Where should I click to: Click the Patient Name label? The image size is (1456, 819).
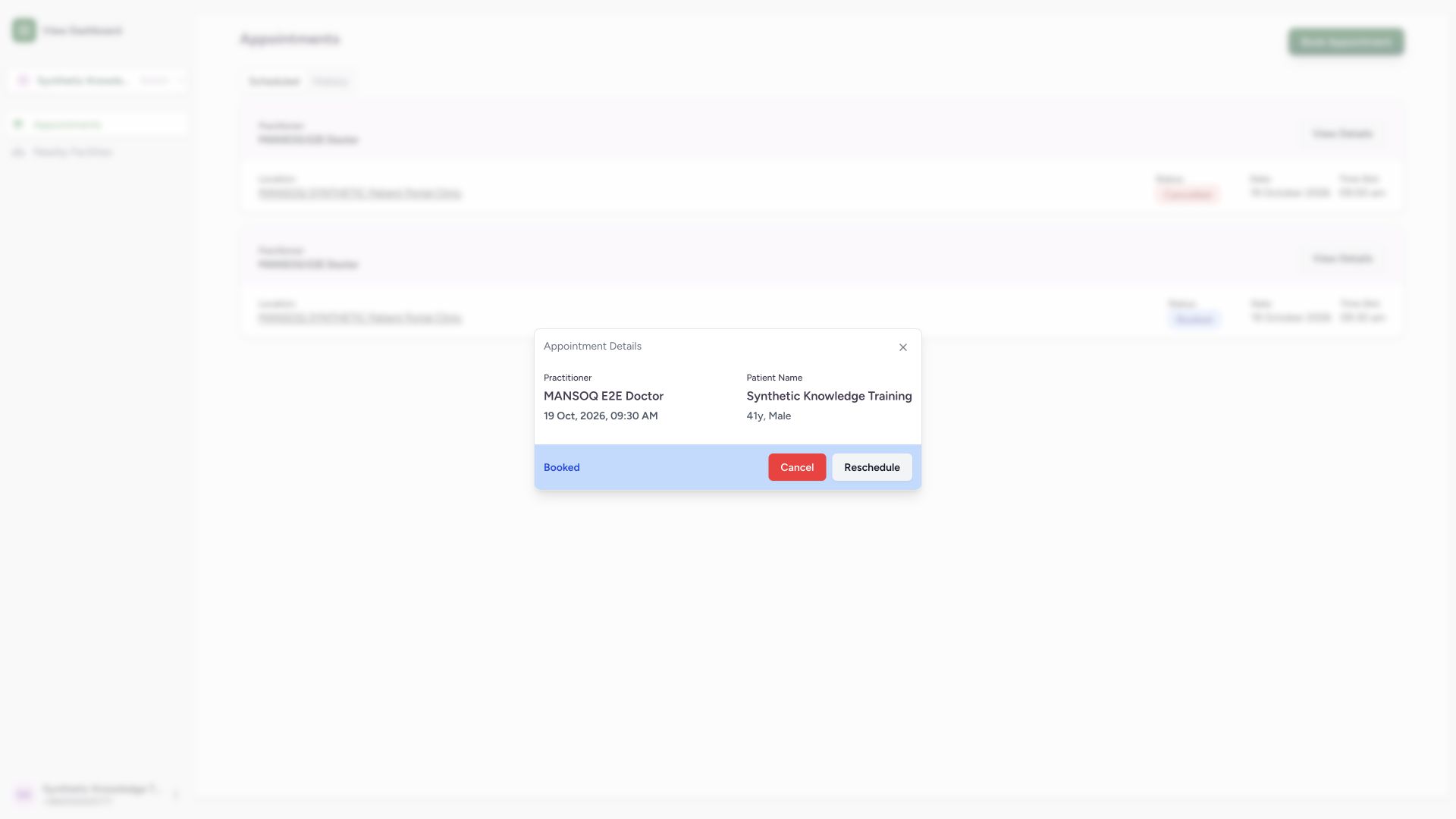coord(774,378)
